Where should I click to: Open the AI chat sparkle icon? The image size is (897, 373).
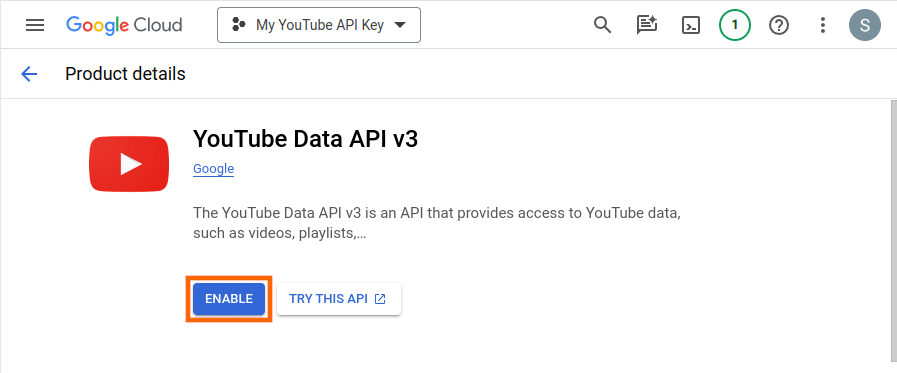pos(647,25)
